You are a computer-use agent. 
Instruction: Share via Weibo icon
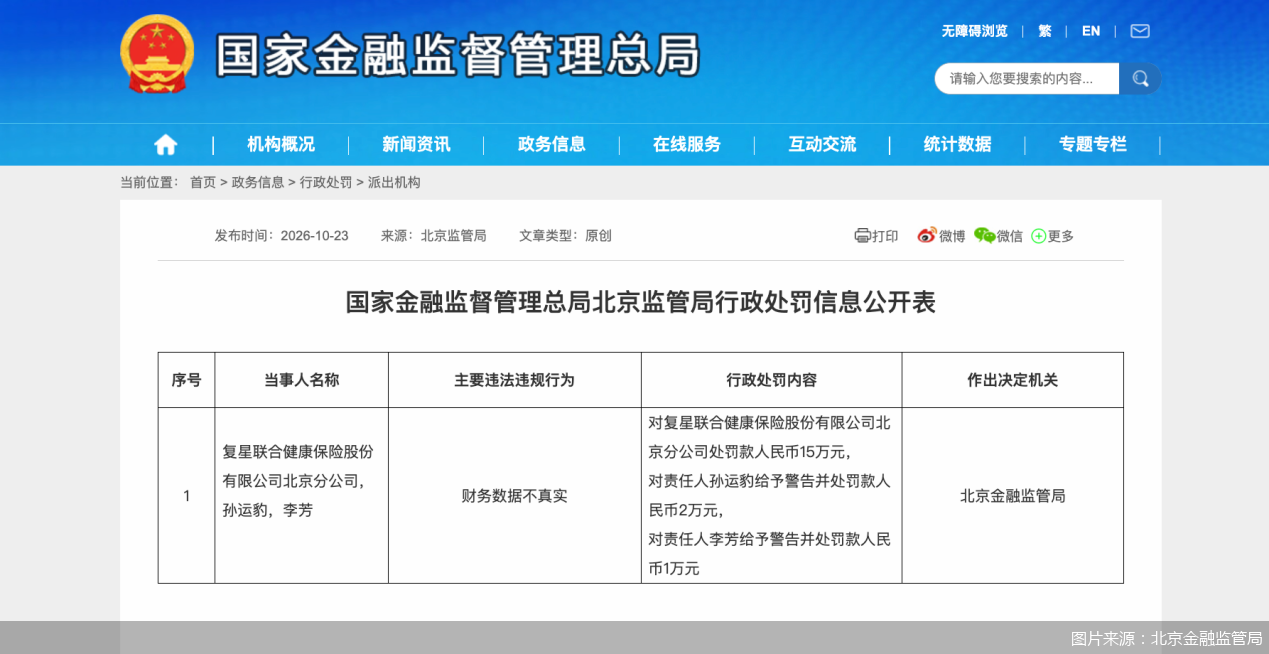click(x=927, y=236)
